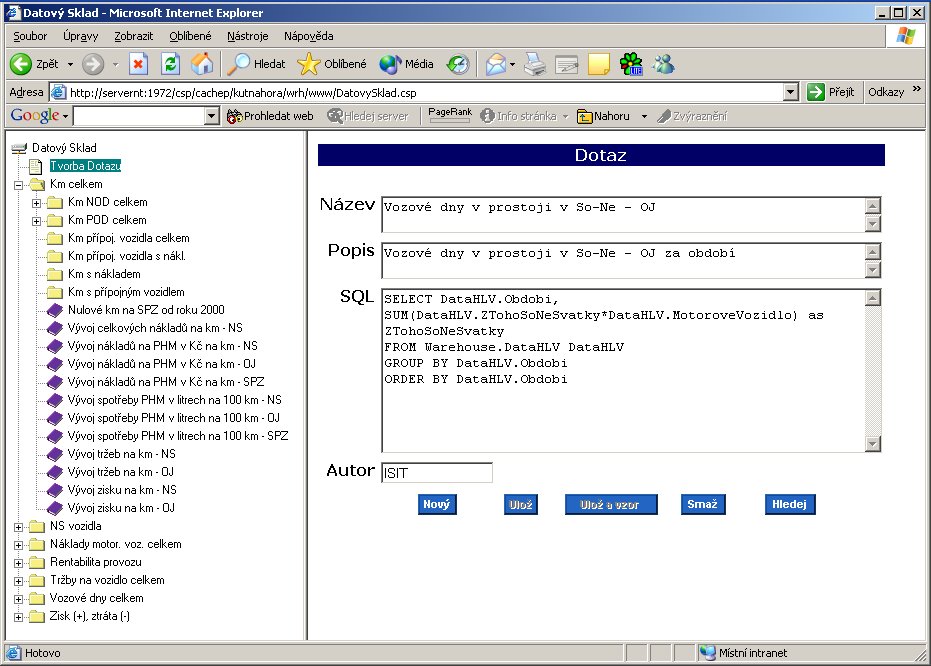Stop page loading with red X icon
This screenshot has width=931, height=666.
coord(138,64)
